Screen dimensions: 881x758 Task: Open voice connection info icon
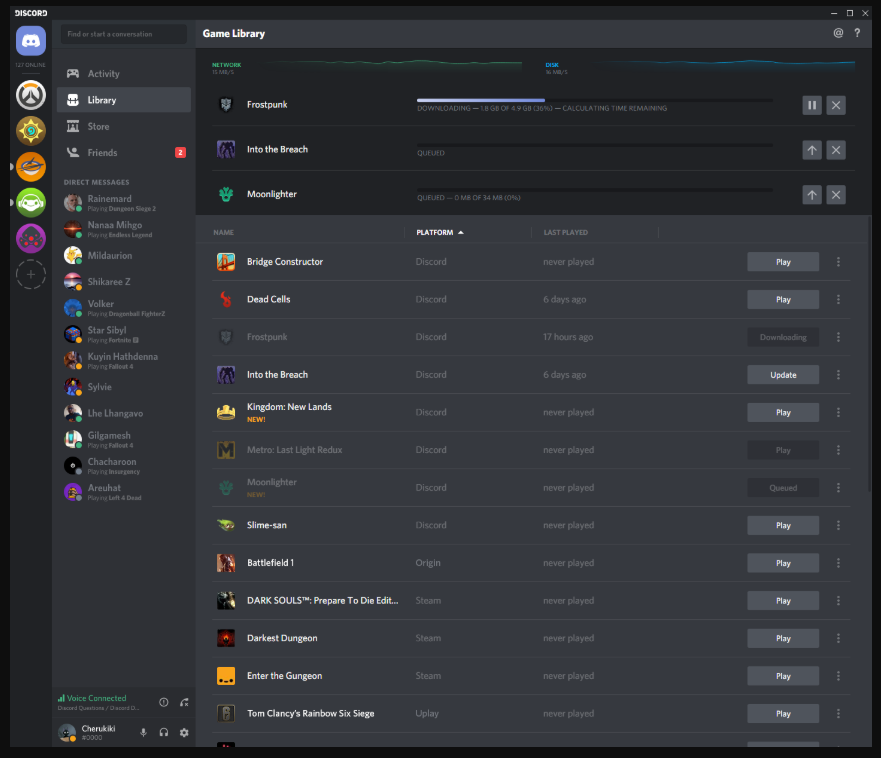tap(164, 702)
